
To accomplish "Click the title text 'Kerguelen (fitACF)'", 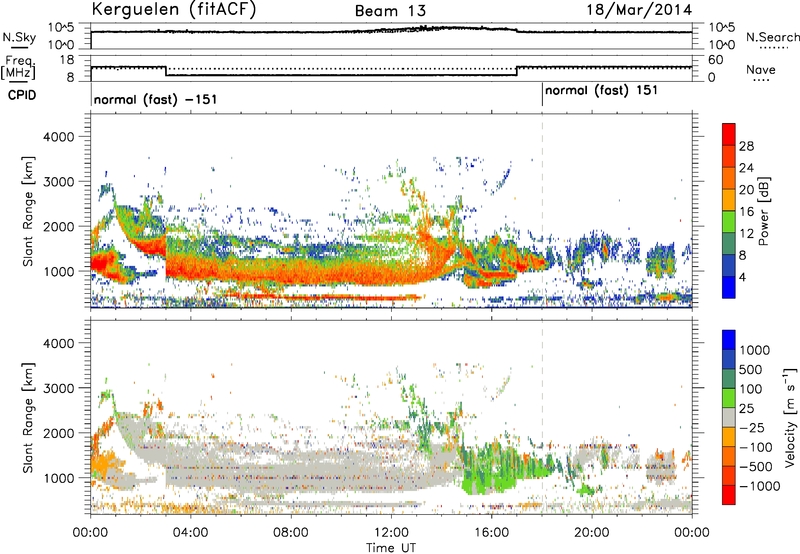I will tap(173, 10).
